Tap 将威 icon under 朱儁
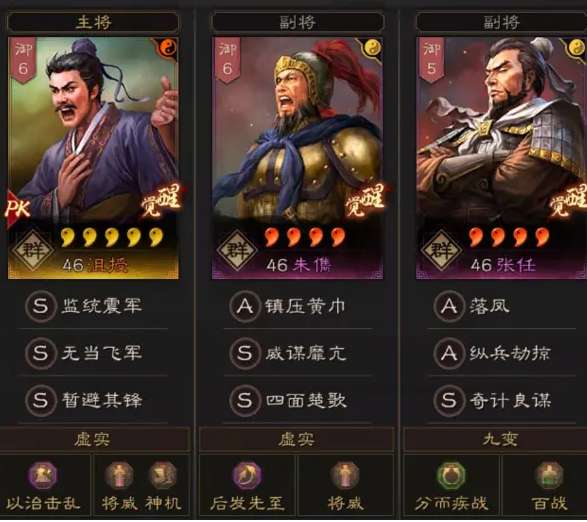Image resolution: width=587 pixels, height=522 pixels. point(345,475)
